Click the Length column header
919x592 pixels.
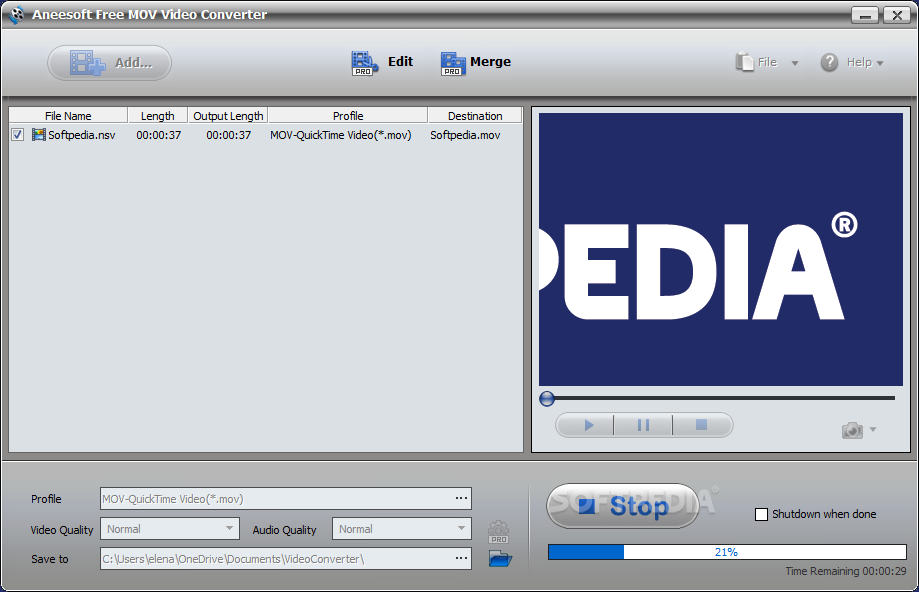point(157,115)
